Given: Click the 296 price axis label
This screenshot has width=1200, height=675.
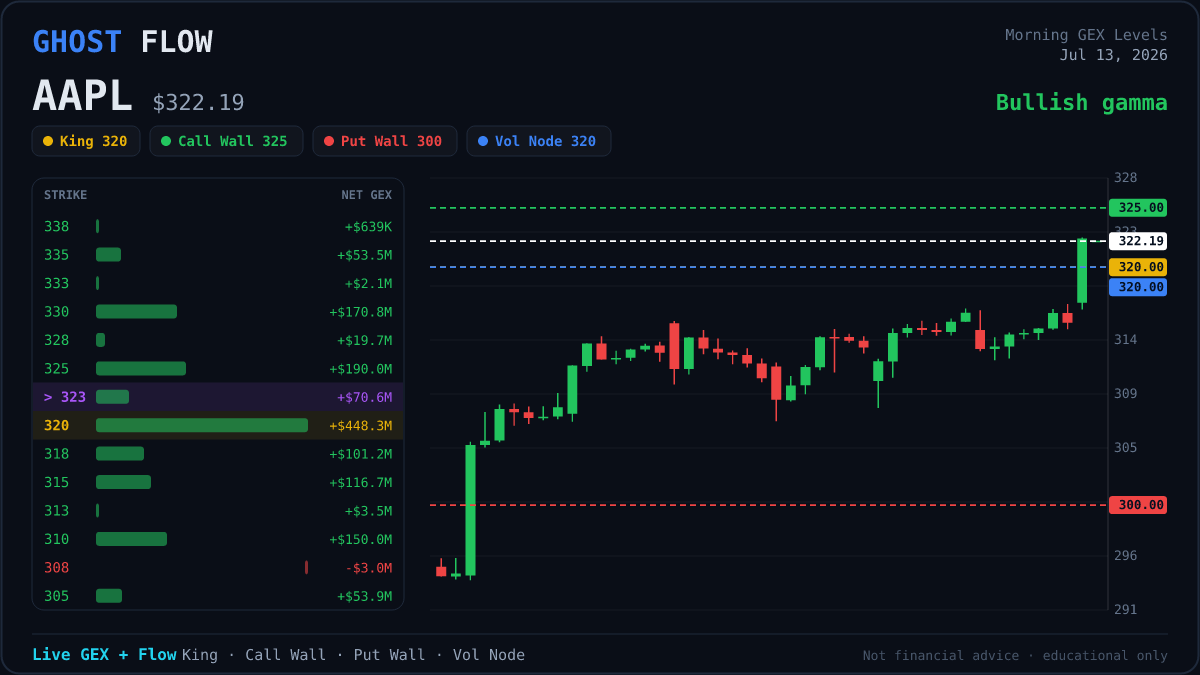Looking at the screenshot, I should tap(1125, 556).
